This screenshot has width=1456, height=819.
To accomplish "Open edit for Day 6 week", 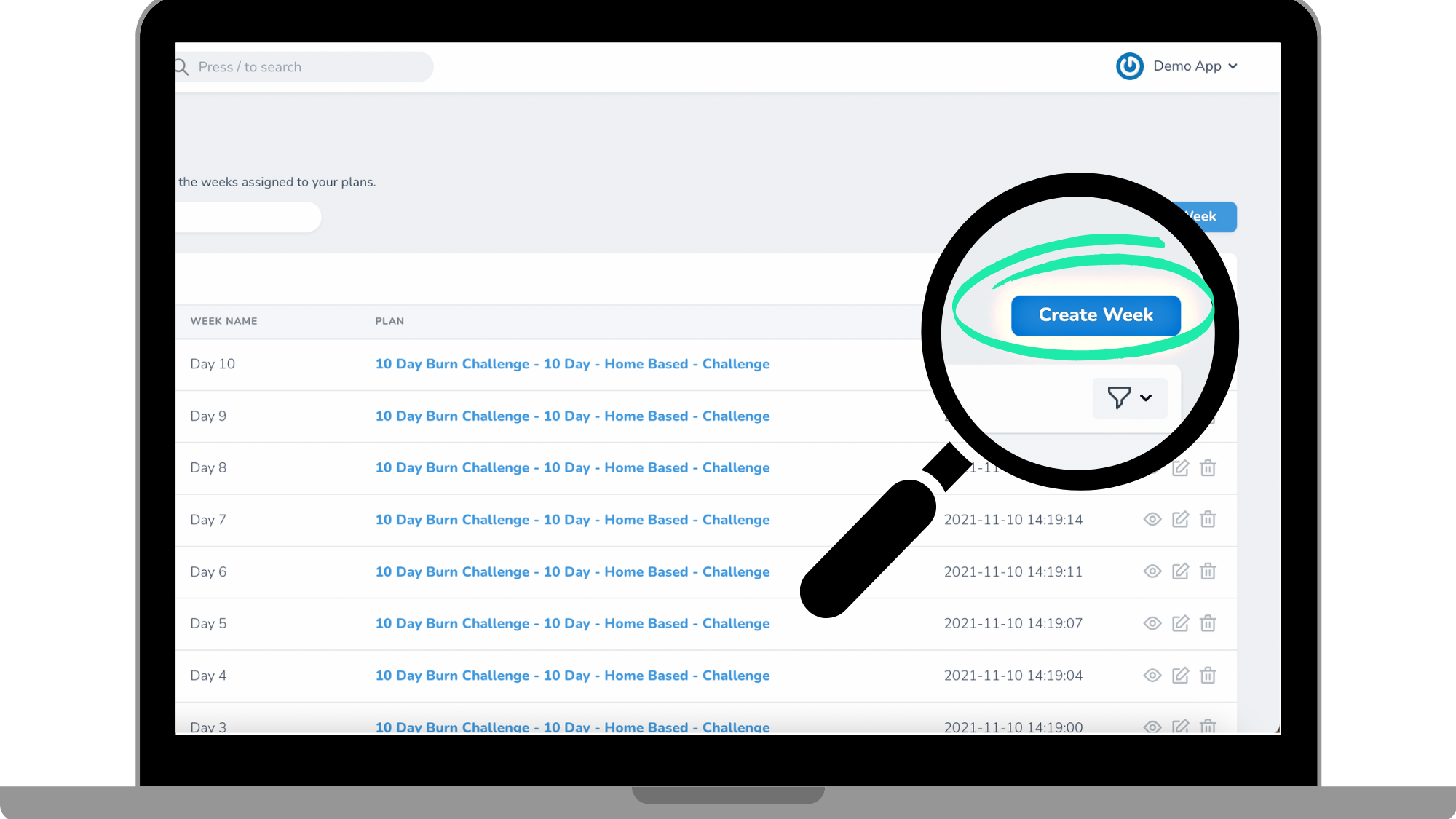I will [x=1180, y=571].
